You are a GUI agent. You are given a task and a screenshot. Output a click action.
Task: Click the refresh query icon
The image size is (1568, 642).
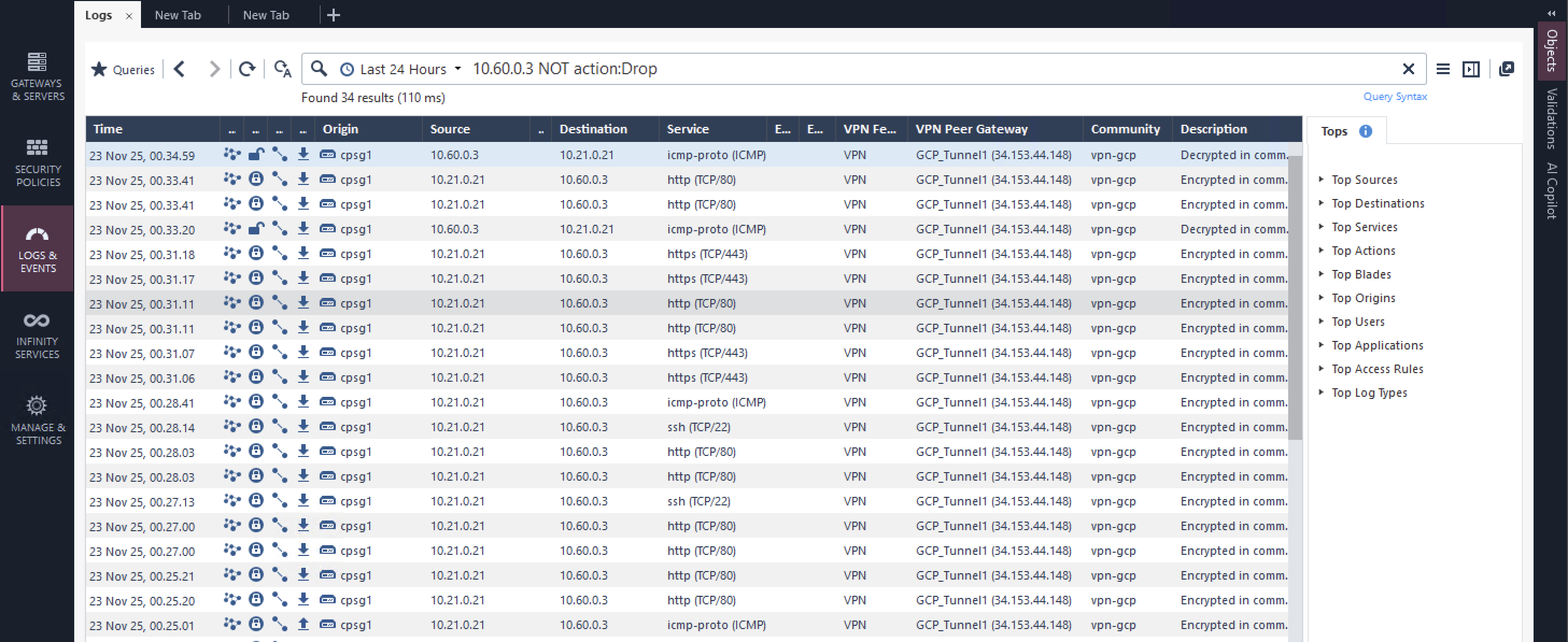click(246, 69)
